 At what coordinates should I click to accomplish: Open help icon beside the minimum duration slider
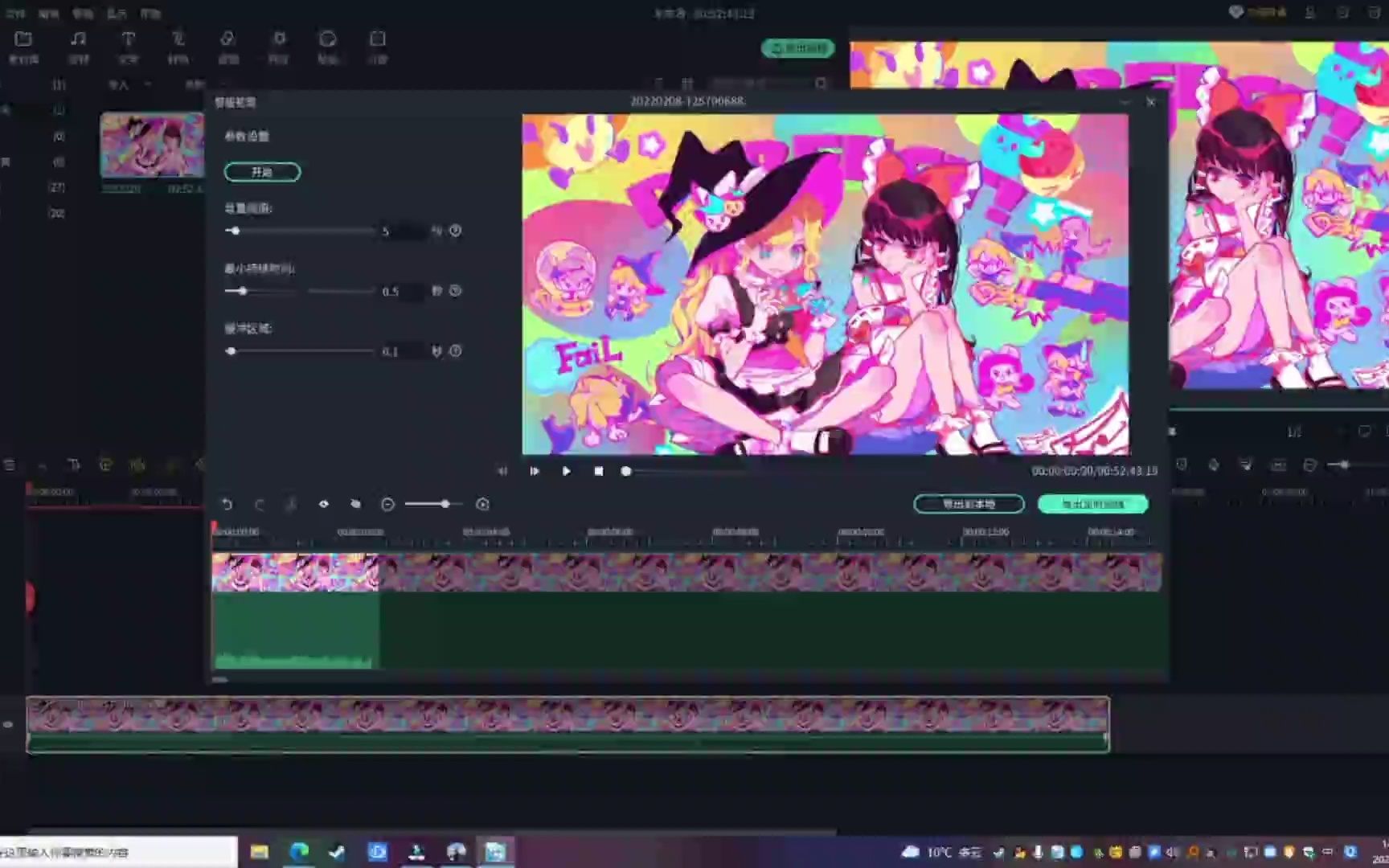[456, 291]
